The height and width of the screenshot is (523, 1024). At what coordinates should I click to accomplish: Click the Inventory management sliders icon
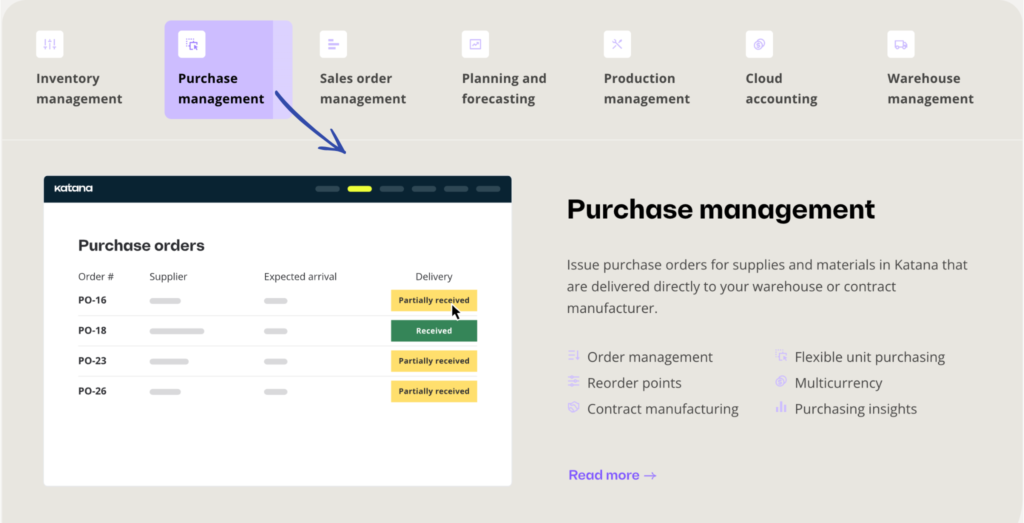coord(50,44)
